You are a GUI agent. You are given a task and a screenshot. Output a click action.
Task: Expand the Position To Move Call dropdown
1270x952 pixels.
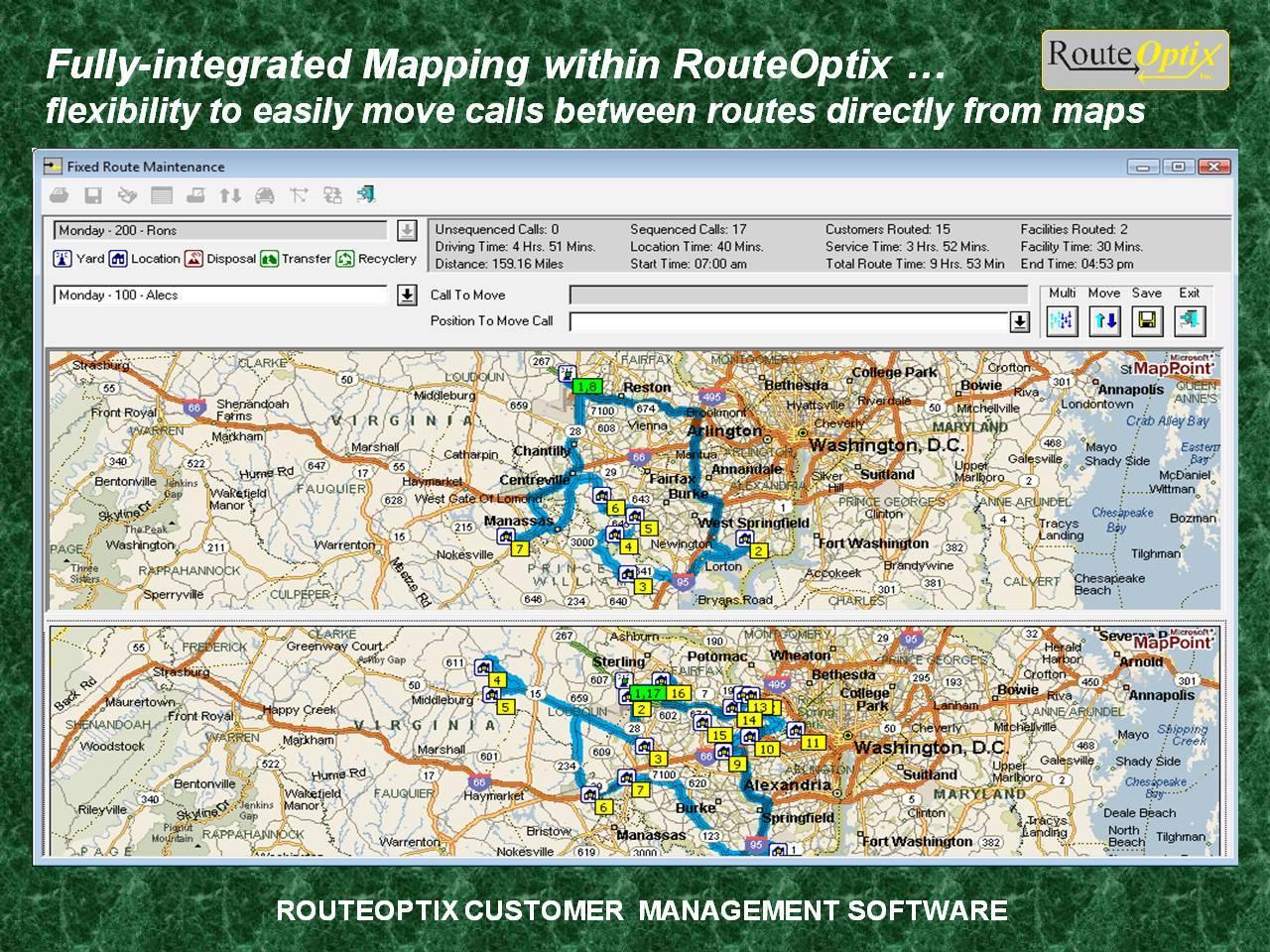[x=1019, y=321]
